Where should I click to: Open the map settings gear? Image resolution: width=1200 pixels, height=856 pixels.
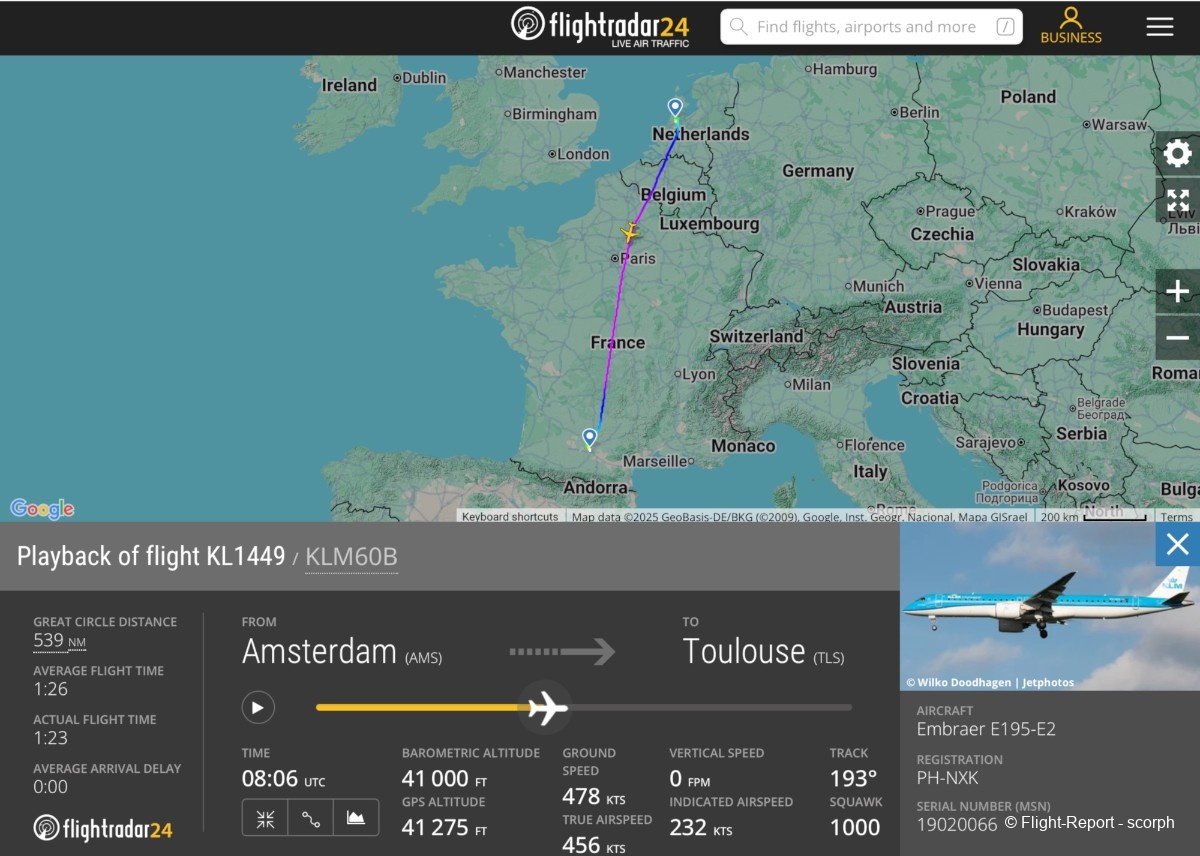coord(1178,154)
